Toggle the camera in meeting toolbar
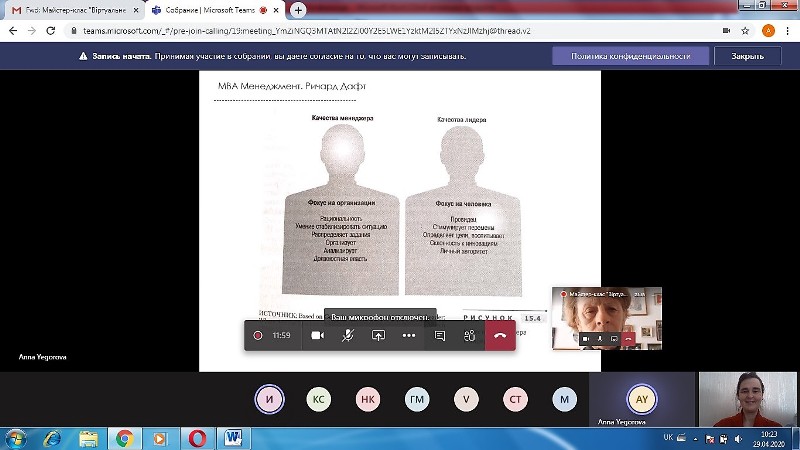800x450 pixels. pyautogui.click(x=318, y=336)
